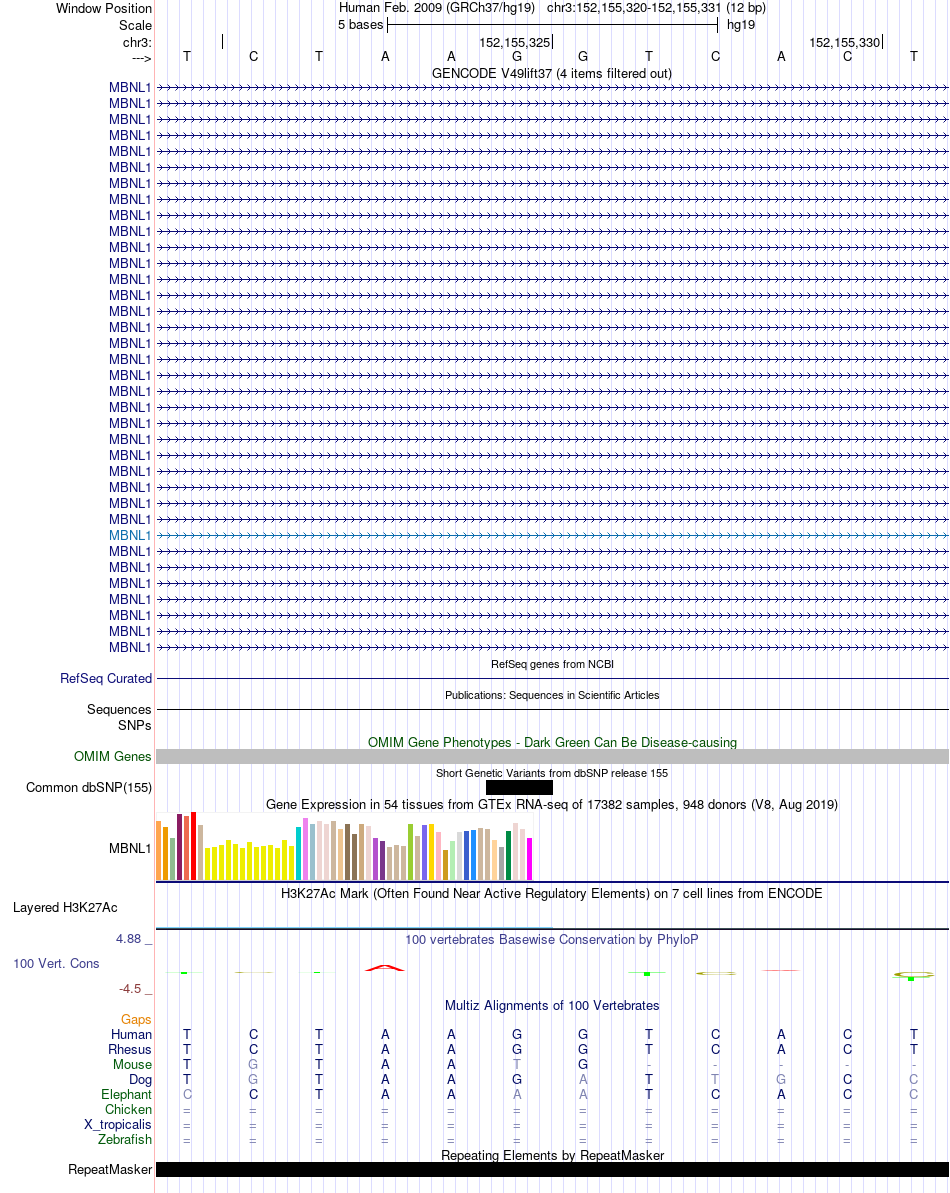Open 'Publications: Sequences in Scientific Articles' title
Viewport: 950px width, 1193px height.
[552, 695]
